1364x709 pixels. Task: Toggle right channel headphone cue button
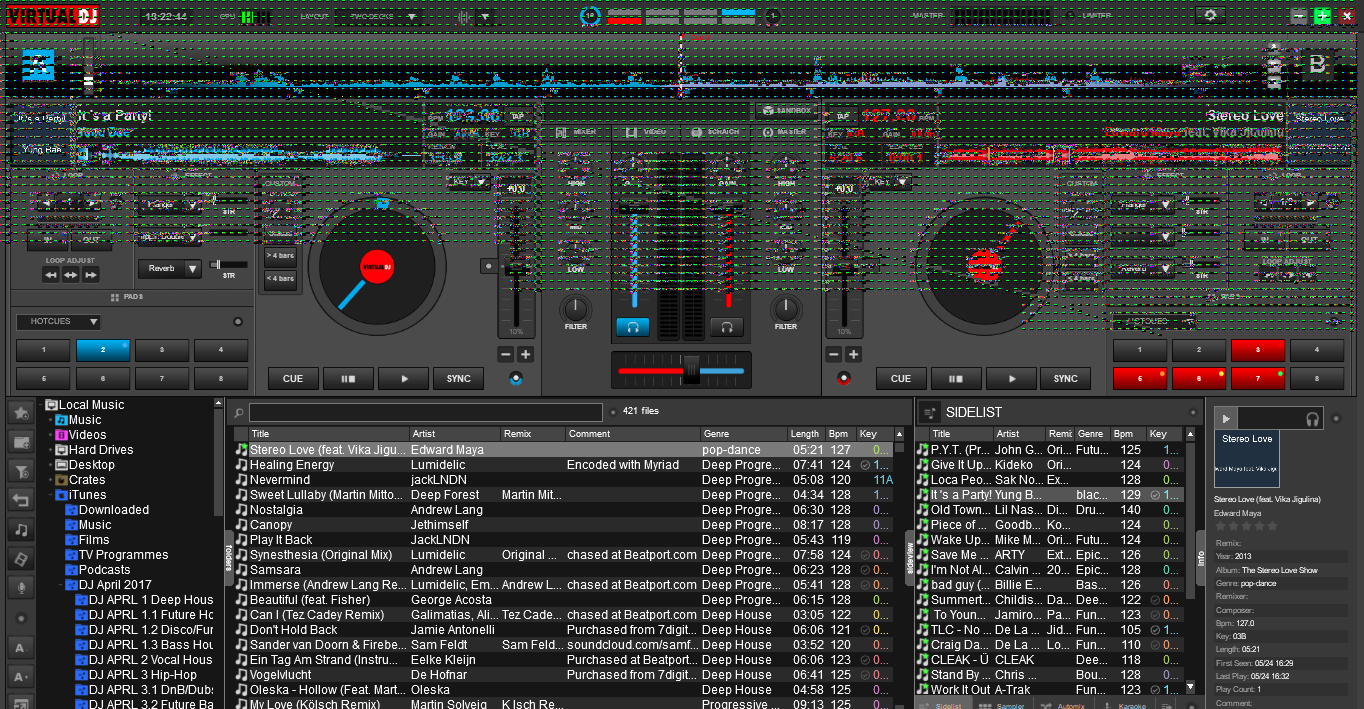click(727, 327)
